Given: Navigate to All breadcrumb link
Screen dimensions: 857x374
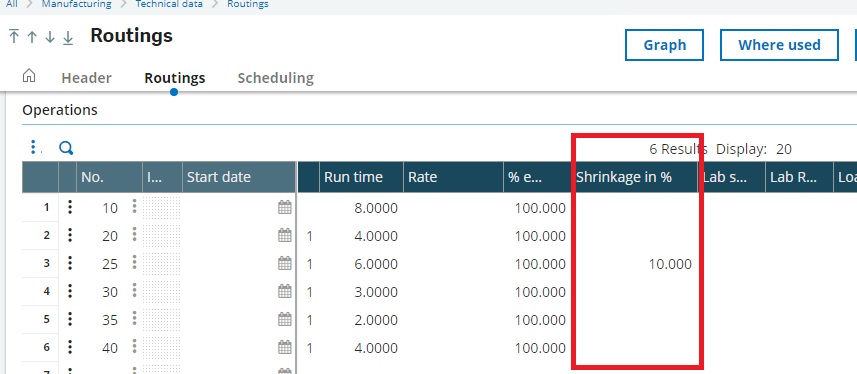Looking at the screenshot, I should pyautogui.click(x=11, y=4).
